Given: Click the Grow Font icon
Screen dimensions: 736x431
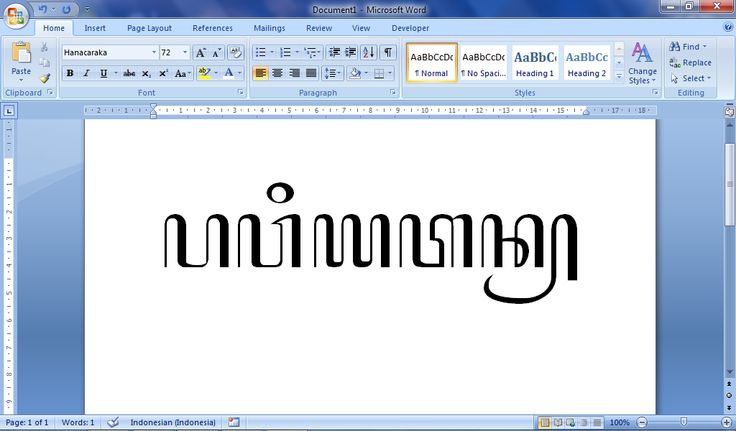Looking at the screenshot, I should click(200, 53).
